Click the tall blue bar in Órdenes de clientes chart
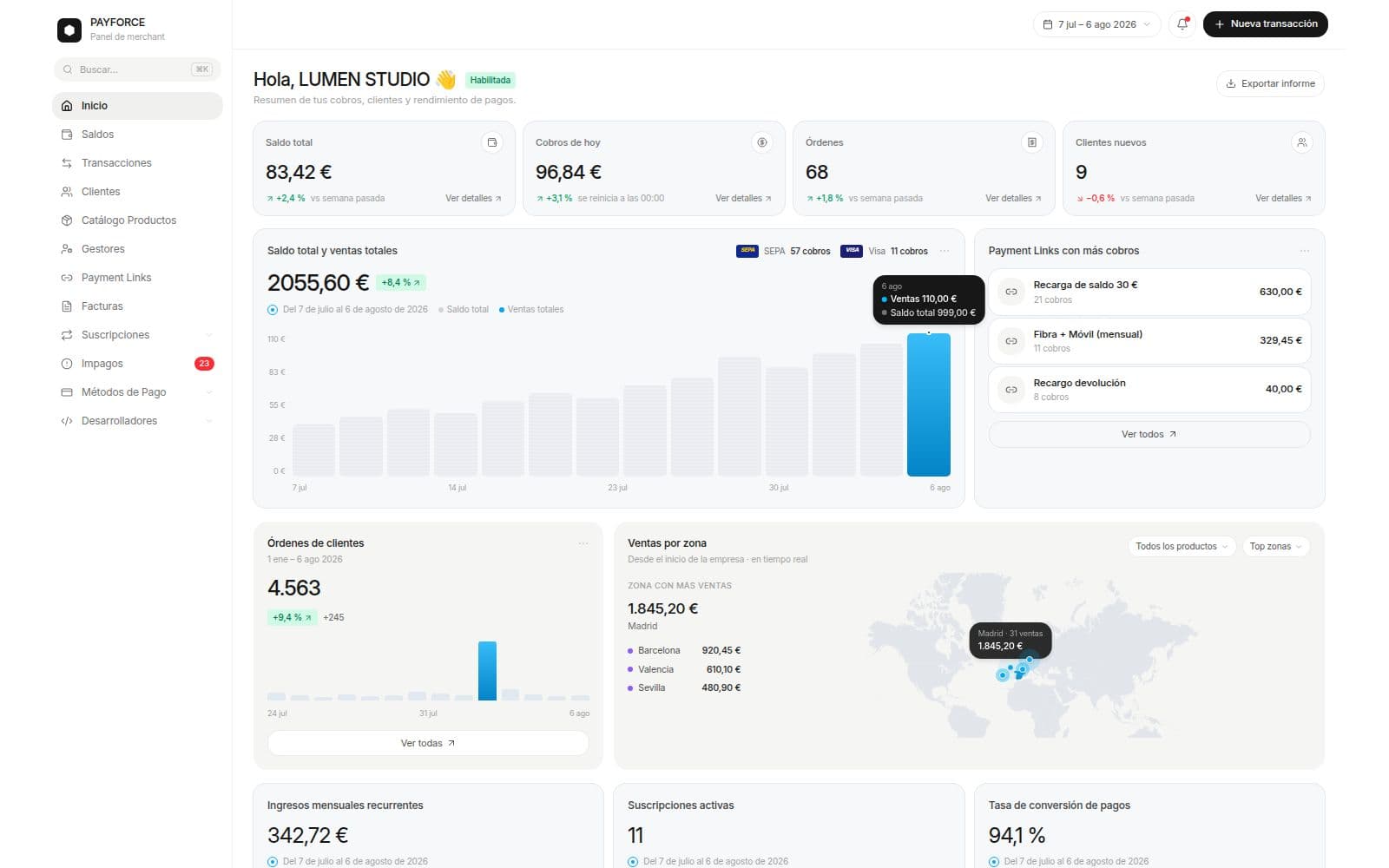 pos(487,671)
